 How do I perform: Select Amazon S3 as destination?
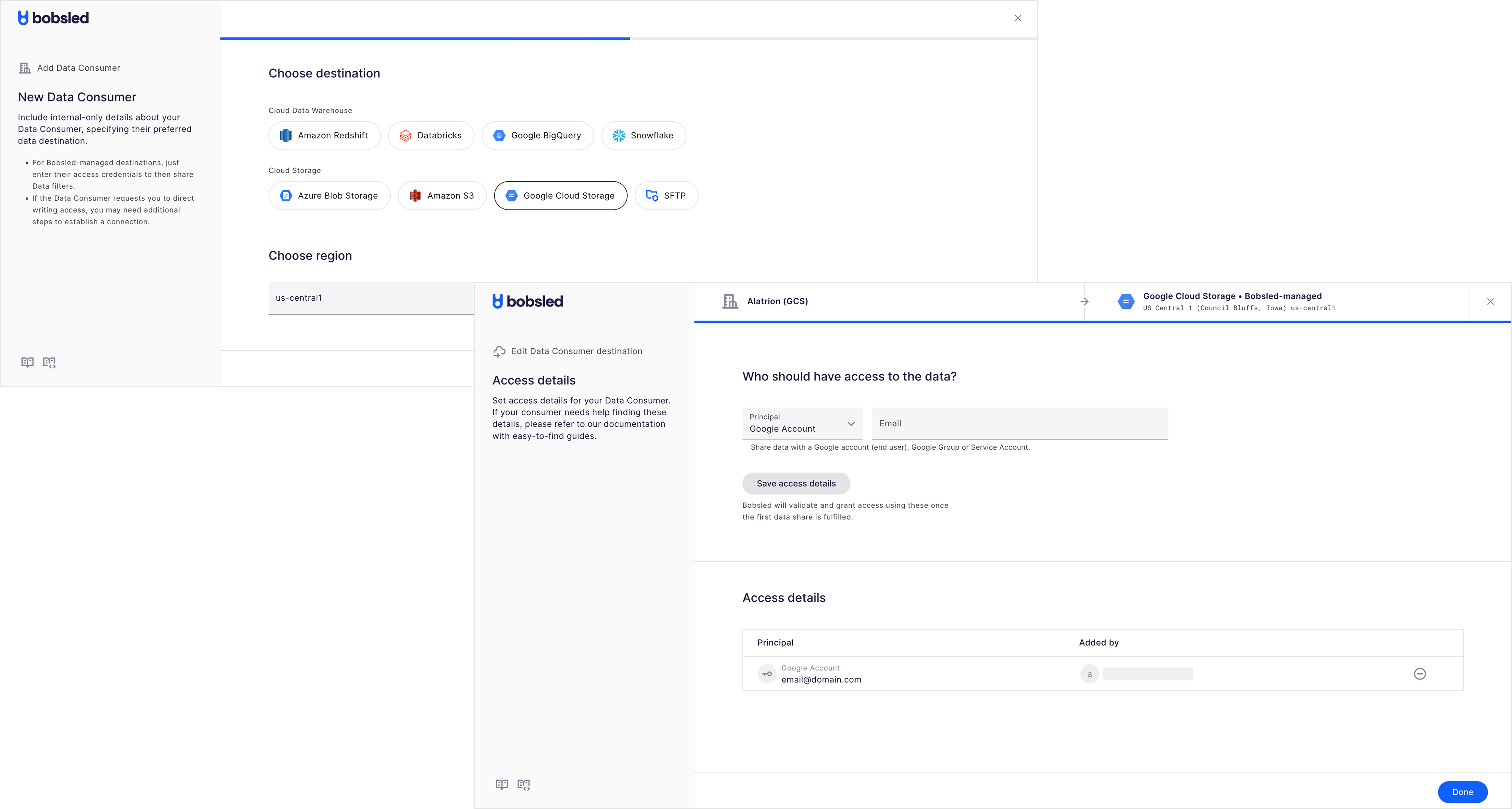click(x=442, y=195)
